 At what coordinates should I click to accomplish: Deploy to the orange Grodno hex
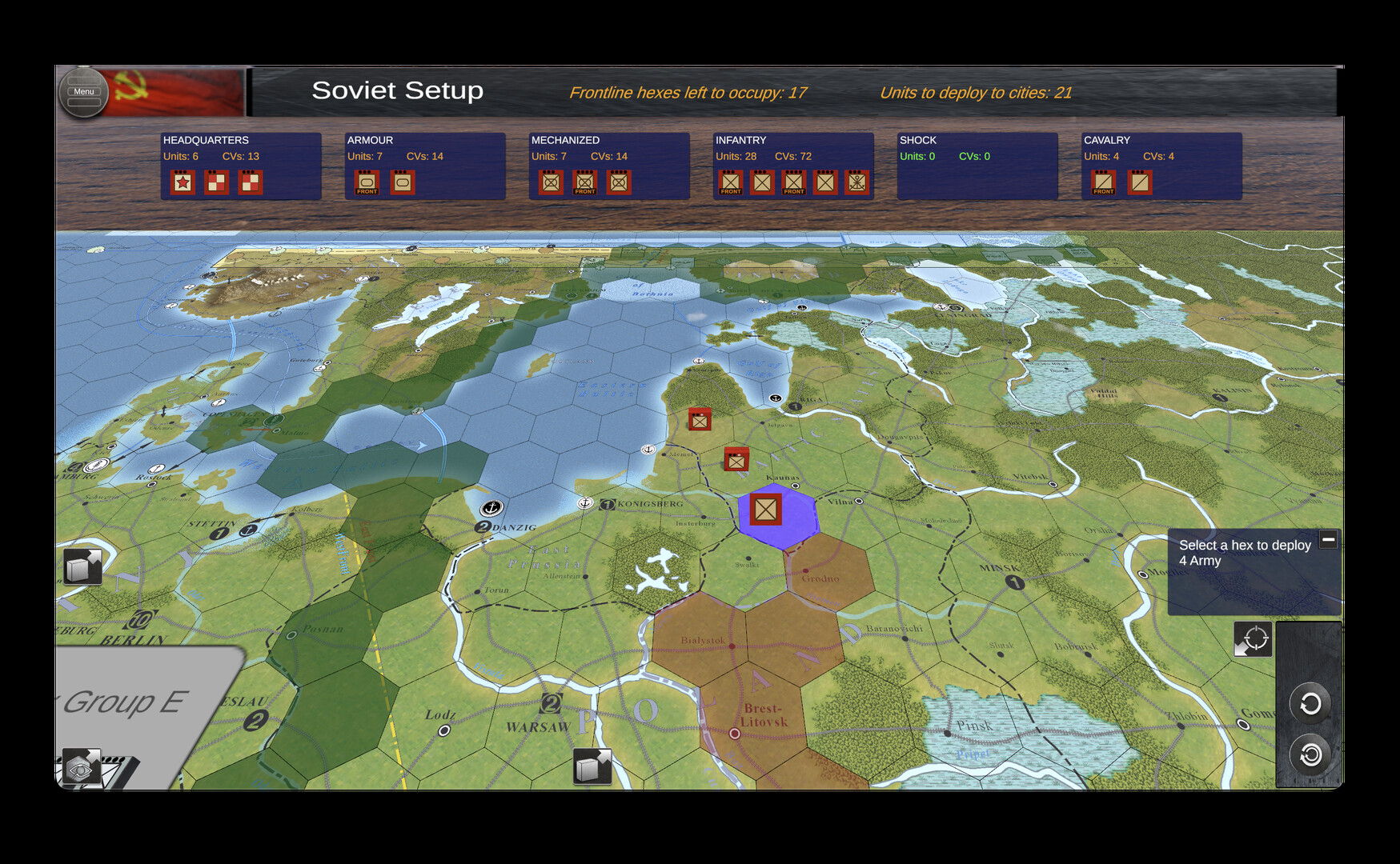(828, 574)
